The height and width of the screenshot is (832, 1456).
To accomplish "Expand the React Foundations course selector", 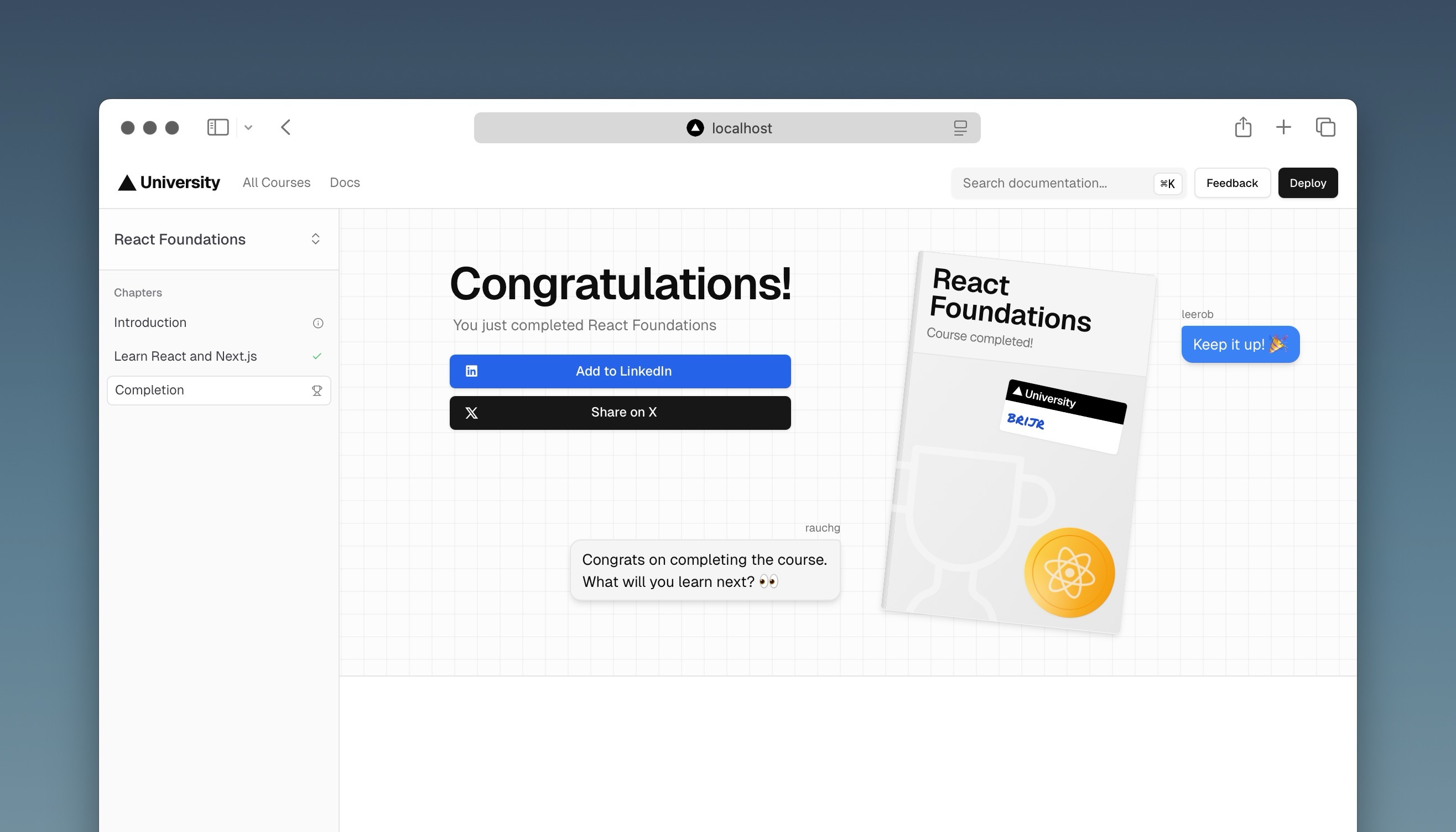I will click(x=219, y=240).
